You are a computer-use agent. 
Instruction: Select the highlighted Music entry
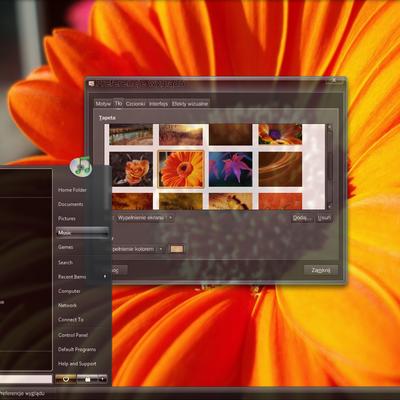82,233
